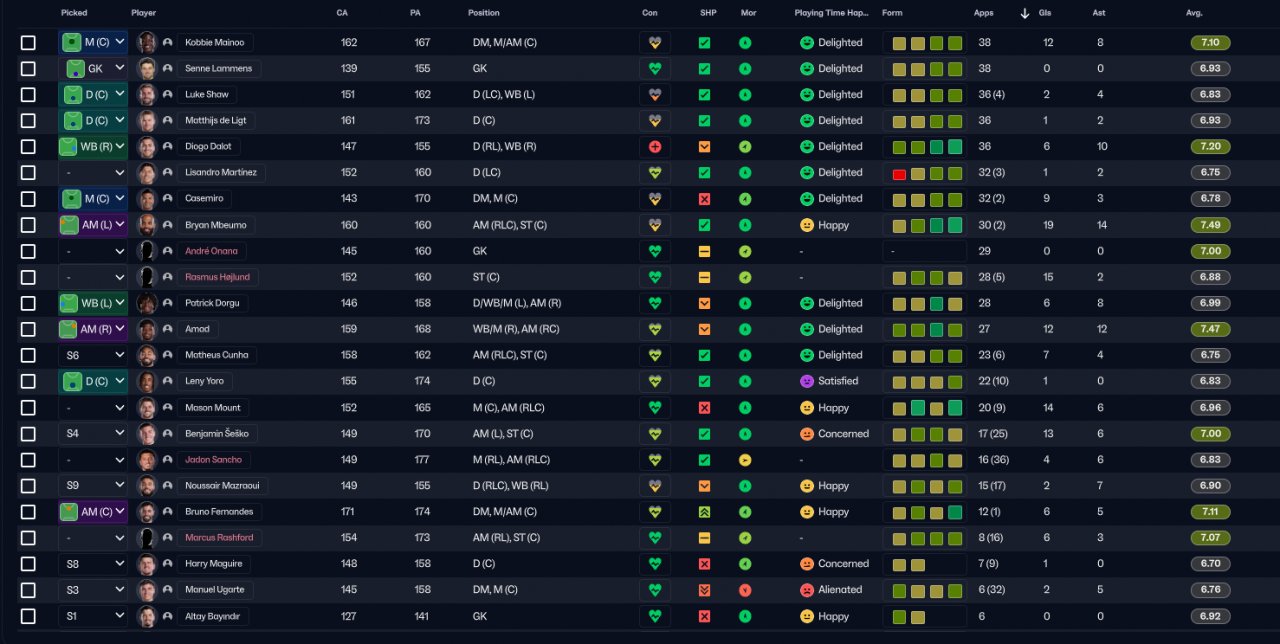Image resolution: width=1280 pixels, height=644 pixels.
Task: Tick the checkbox for Amad
Action: tap(28, 329)
